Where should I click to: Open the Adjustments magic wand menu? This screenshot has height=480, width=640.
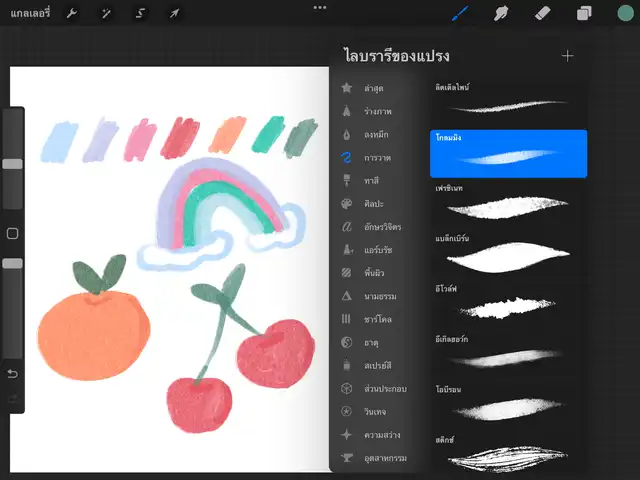[106, 13]
